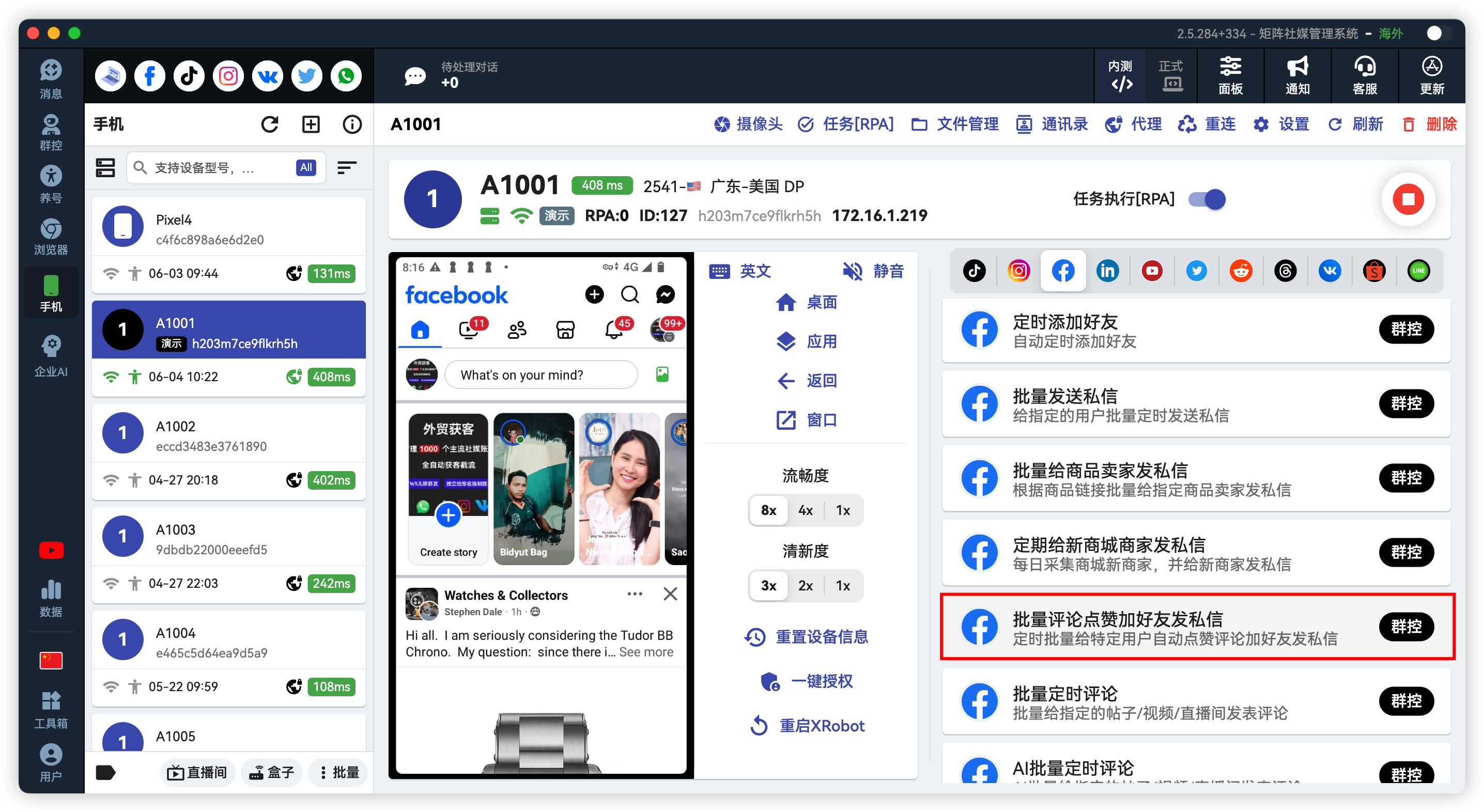Open 企业AI in the left sidebar
Viewport: 1484px width, 812px height.
coord(51,356)
